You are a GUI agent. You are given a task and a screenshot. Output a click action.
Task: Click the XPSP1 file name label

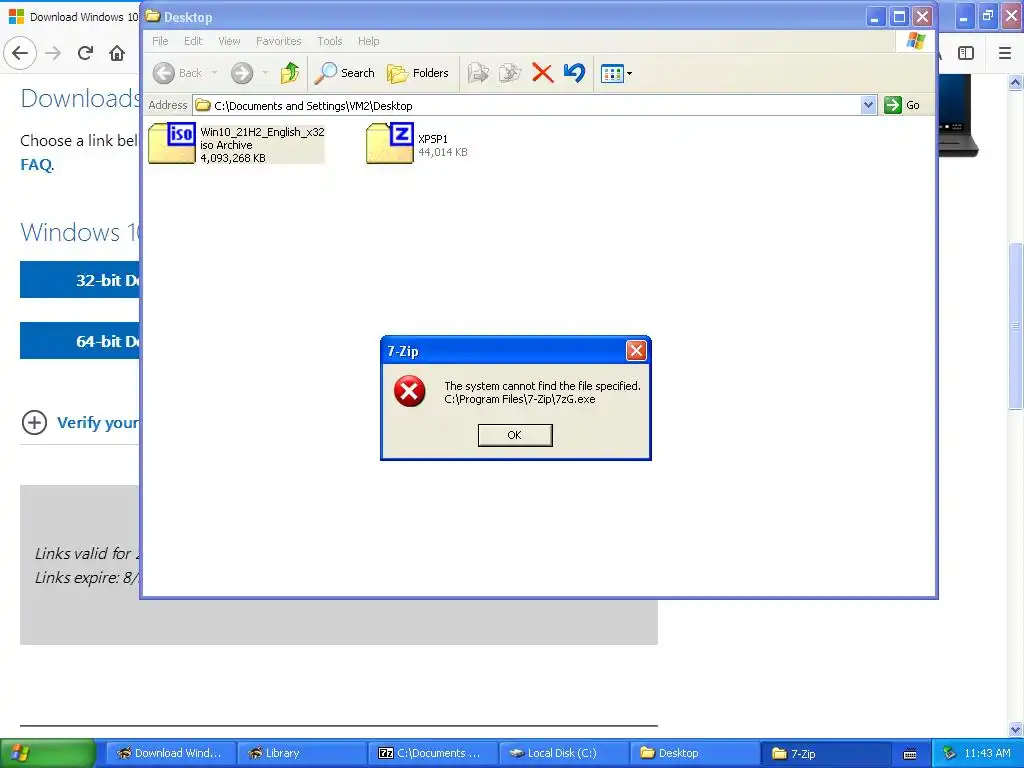(x=433, y=139)
